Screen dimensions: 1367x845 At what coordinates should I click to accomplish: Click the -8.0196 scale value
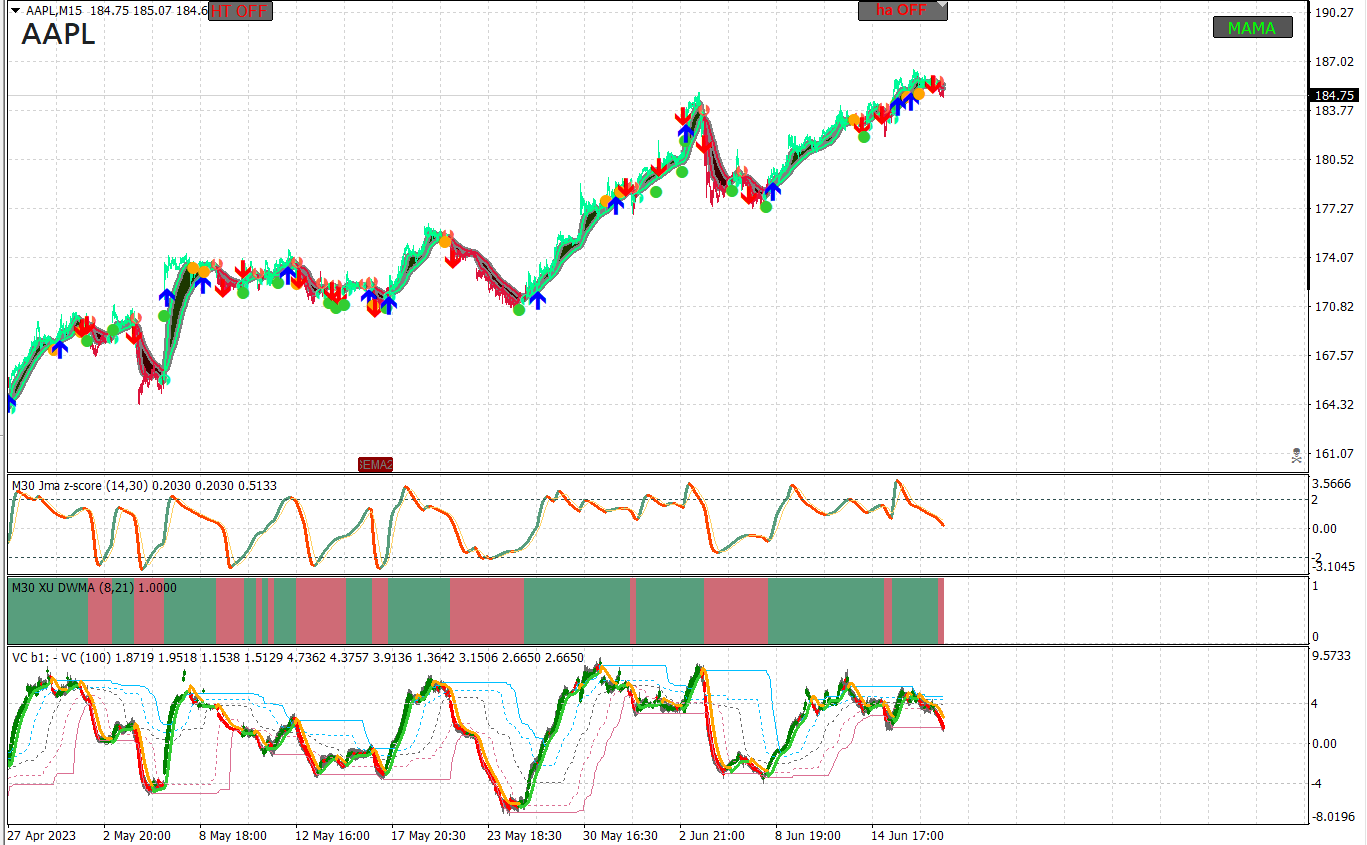(1334, 817)
